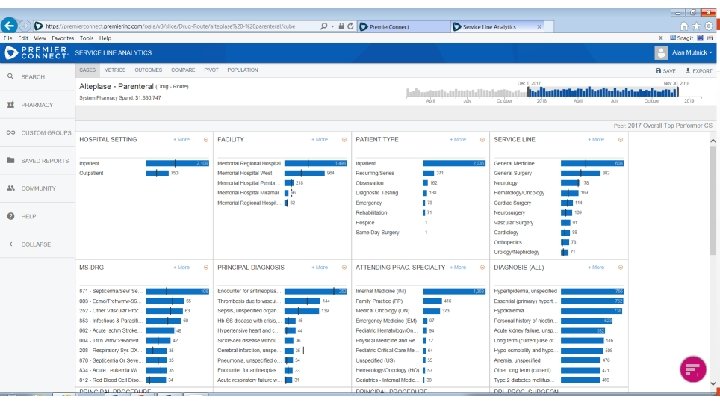
Task: Expand More in the Service Line panel
Action: (x=596, y=139)
